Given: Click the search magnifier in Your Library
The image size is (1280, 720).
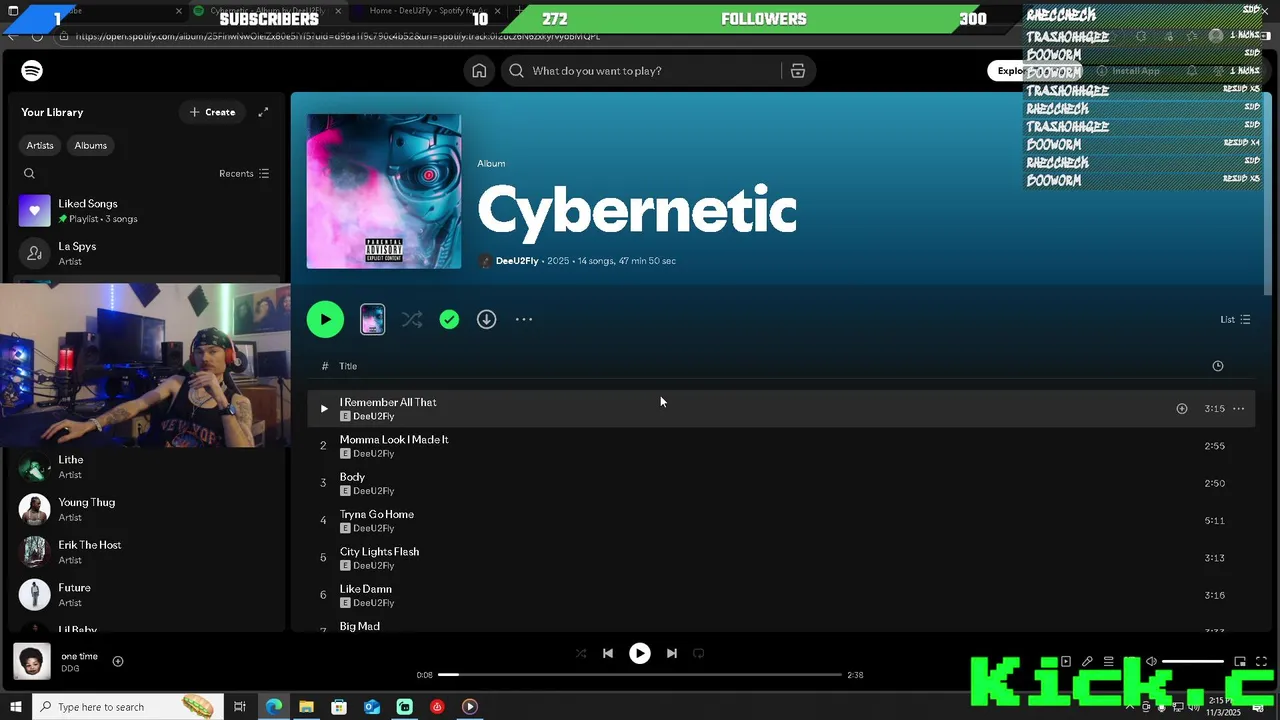Looking at the screenshot, I should 29,173.
